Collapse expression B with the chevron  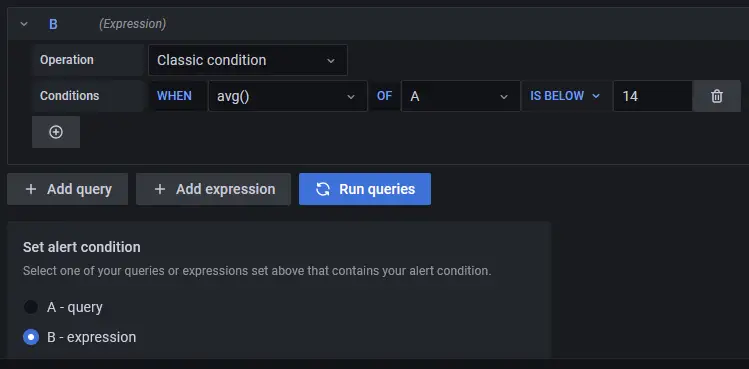[24, 24]
